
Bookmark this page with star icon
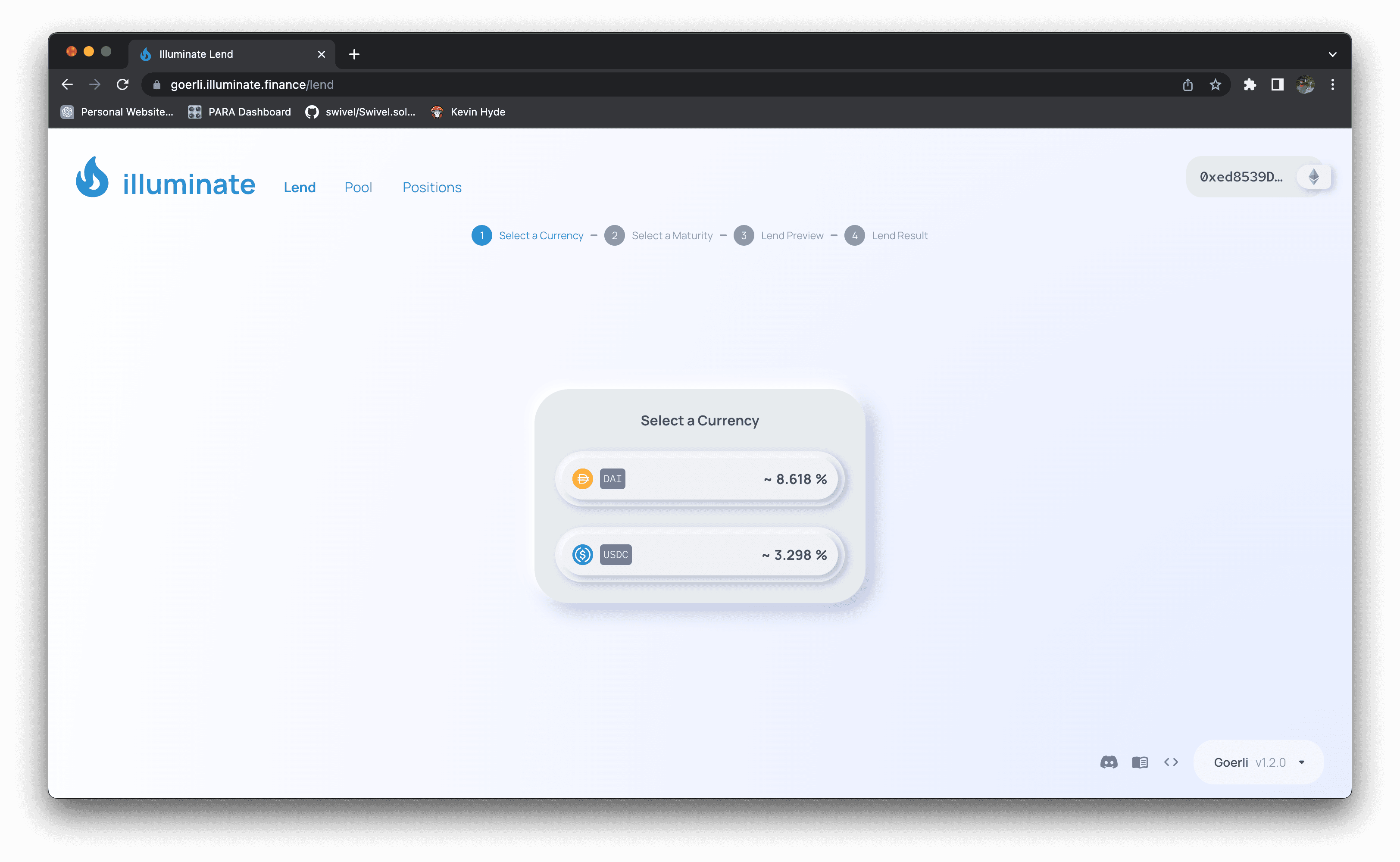click(1216, 84)
